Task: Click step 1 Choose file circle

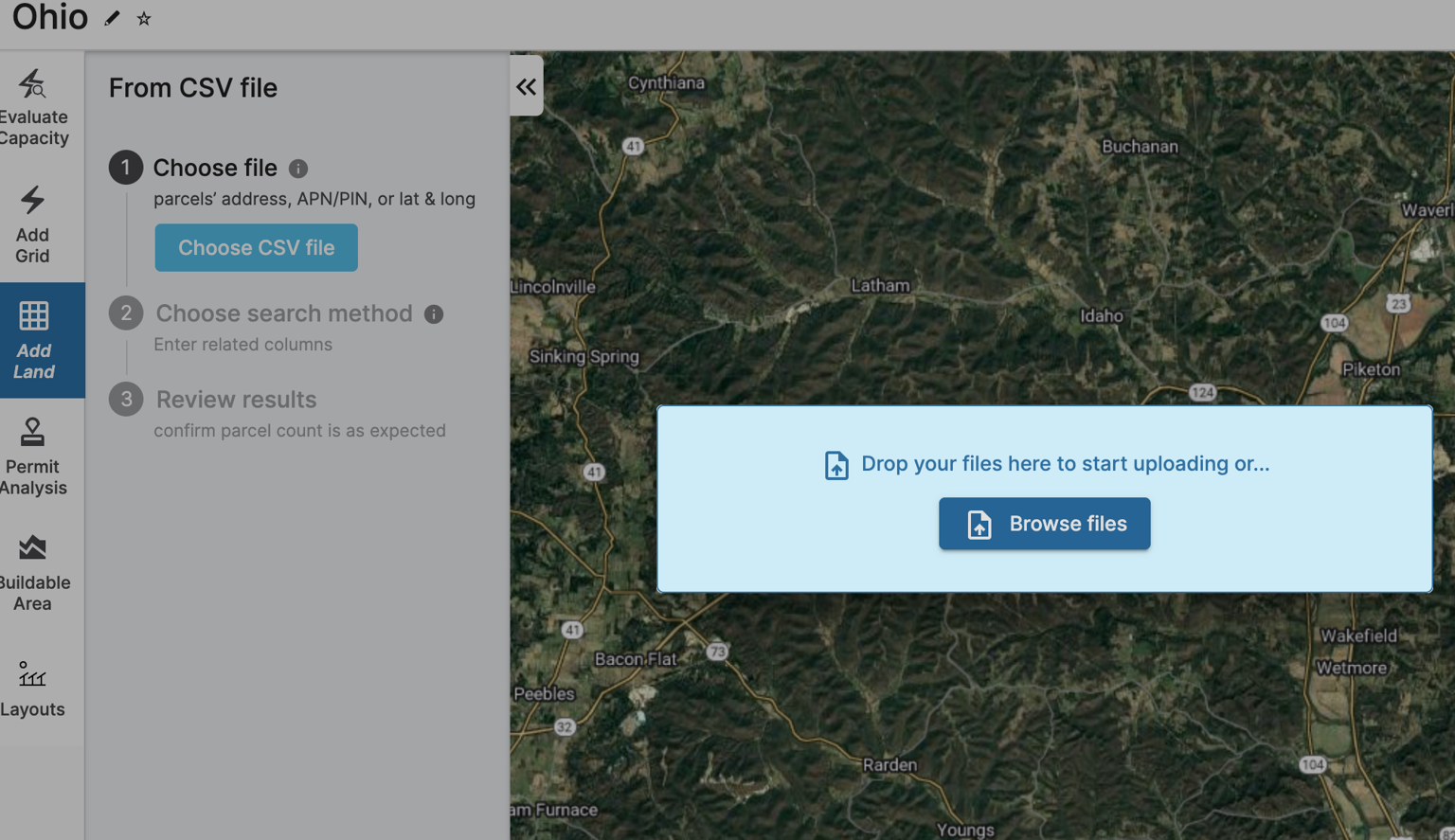Action: pos(126,168)
